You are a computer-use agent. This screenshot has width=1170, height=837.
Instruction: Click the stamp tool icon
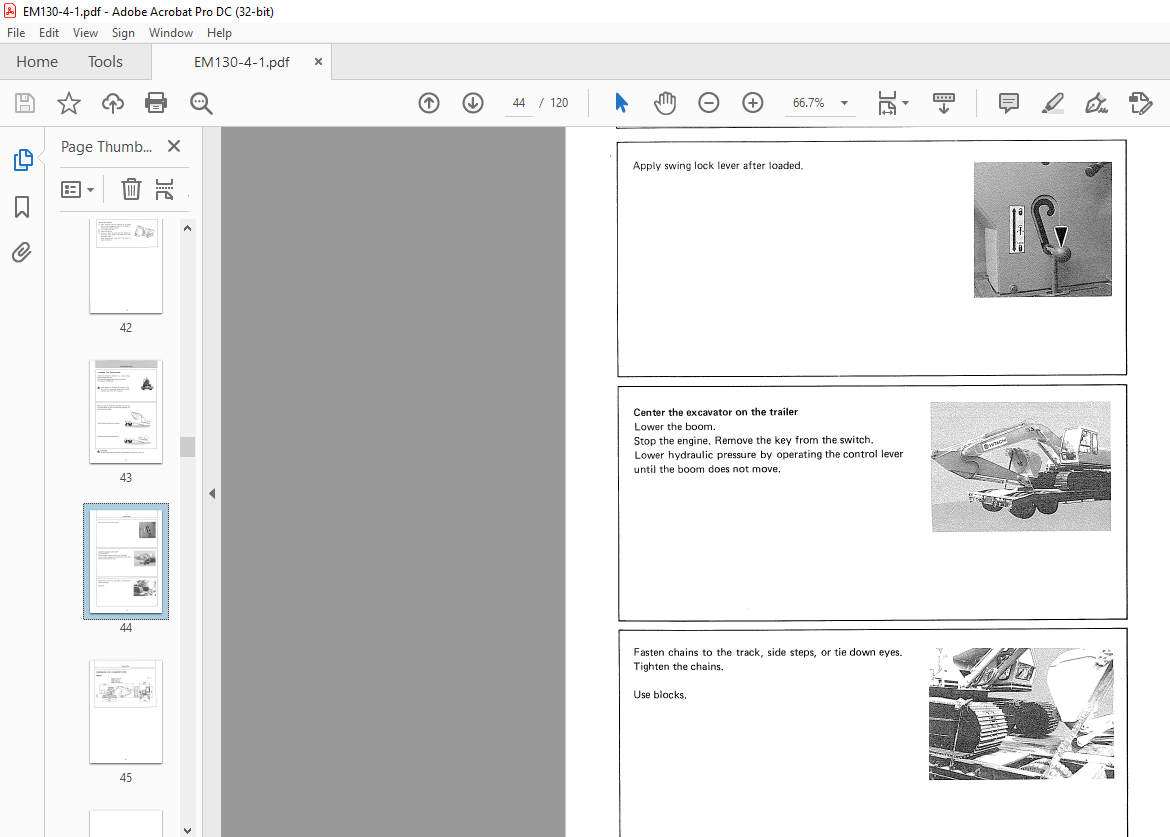pos(1141,103)
